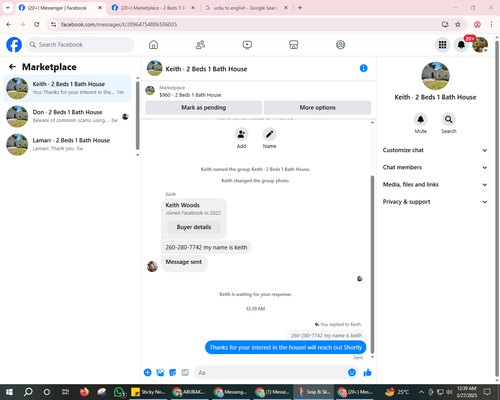Click the browser address bar URL
Viewport: 500px width, 400px height.
[119, 24]
